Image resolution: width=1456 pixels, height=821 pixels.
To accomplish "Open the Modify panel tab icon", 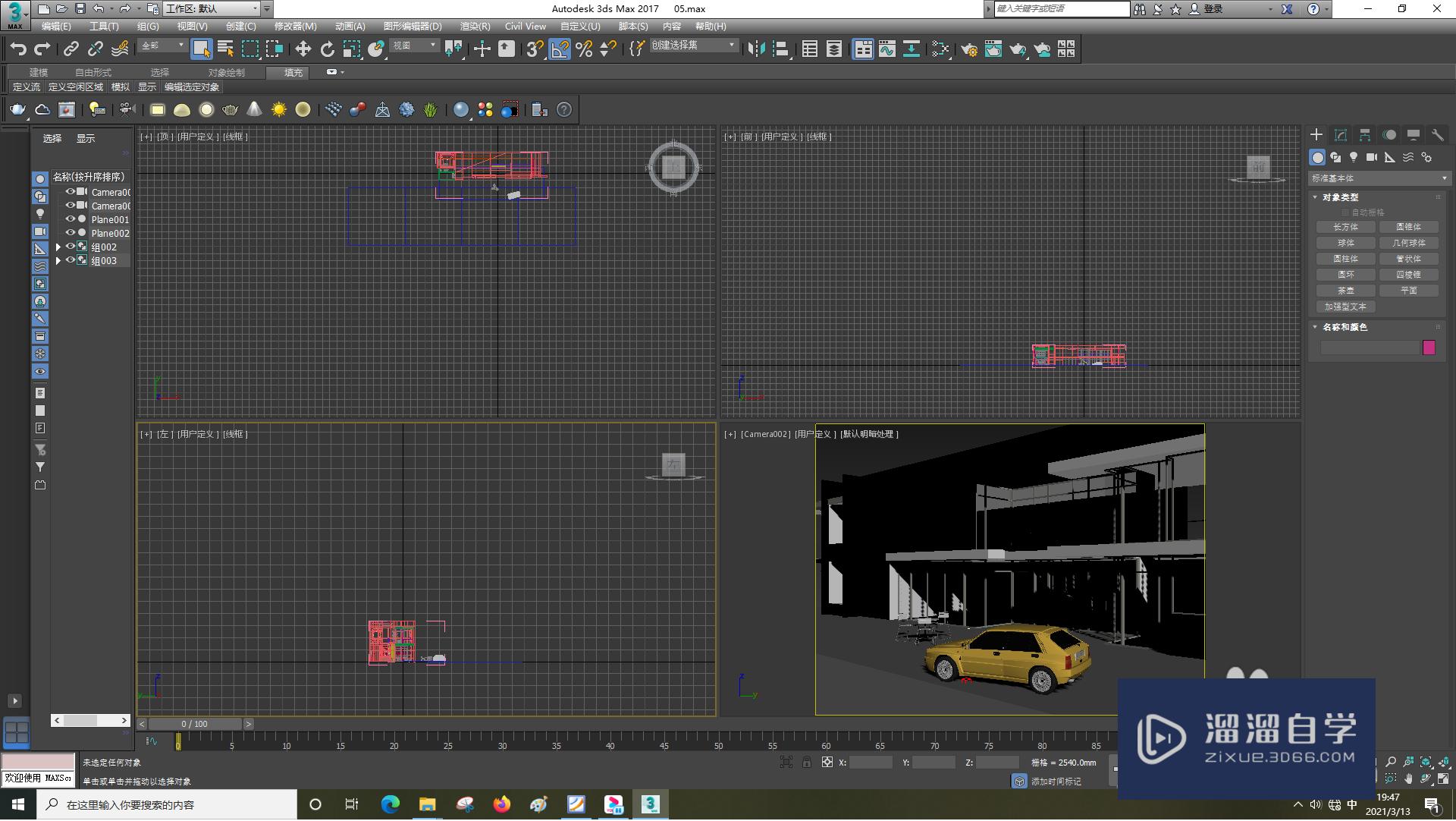I will (x=1341, y=135).
